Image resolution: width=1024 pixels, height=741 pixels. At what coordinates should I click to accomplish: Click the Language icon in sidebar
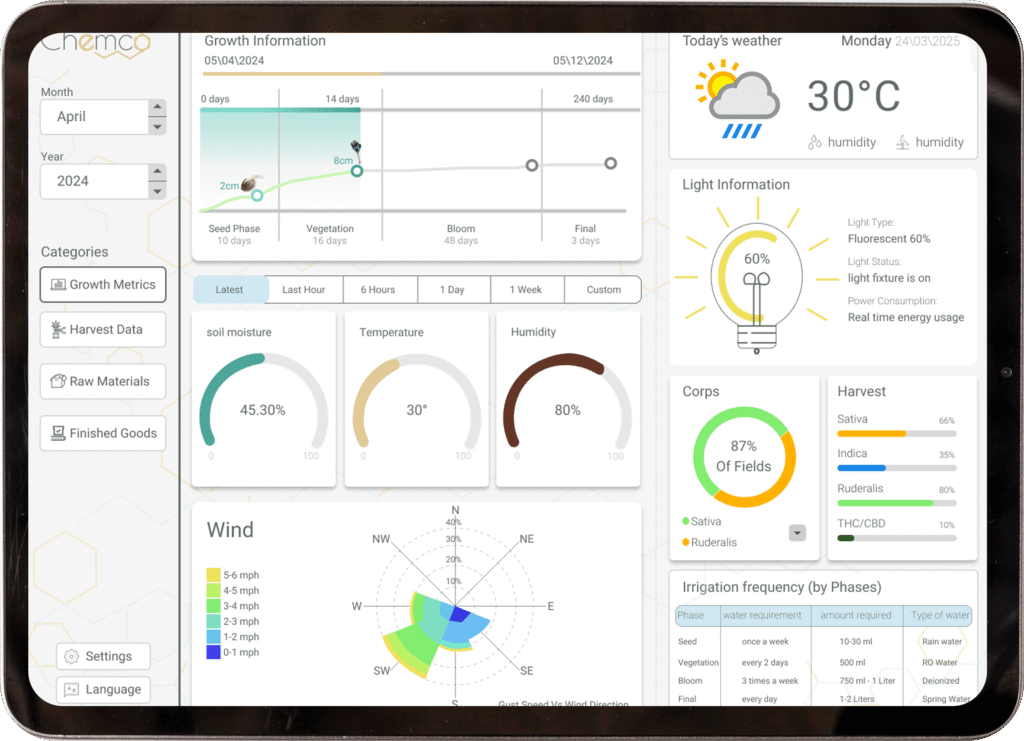(71, 690)
